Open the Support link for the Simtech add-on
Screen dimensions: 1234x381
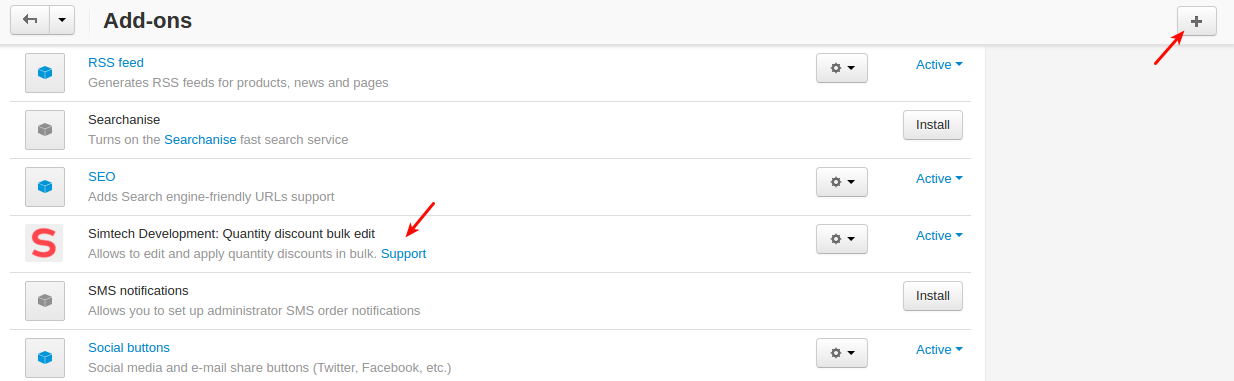point(403,254)
